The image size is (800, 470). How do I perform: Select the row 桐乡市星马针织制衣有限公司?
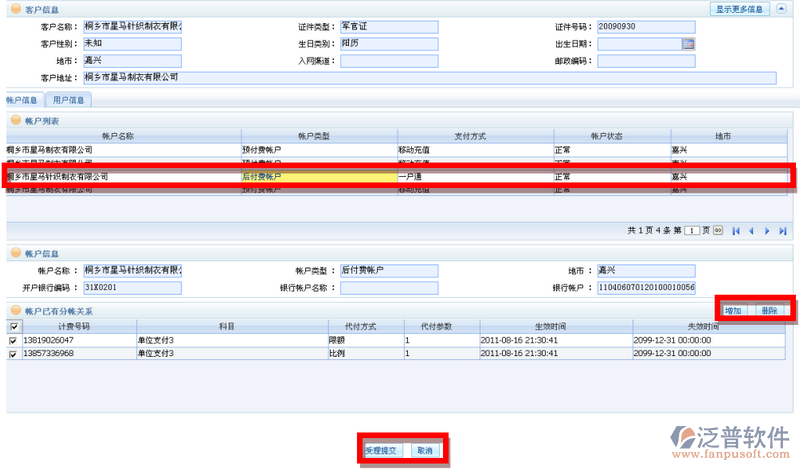pyautogui.click(x=396, y=177)
